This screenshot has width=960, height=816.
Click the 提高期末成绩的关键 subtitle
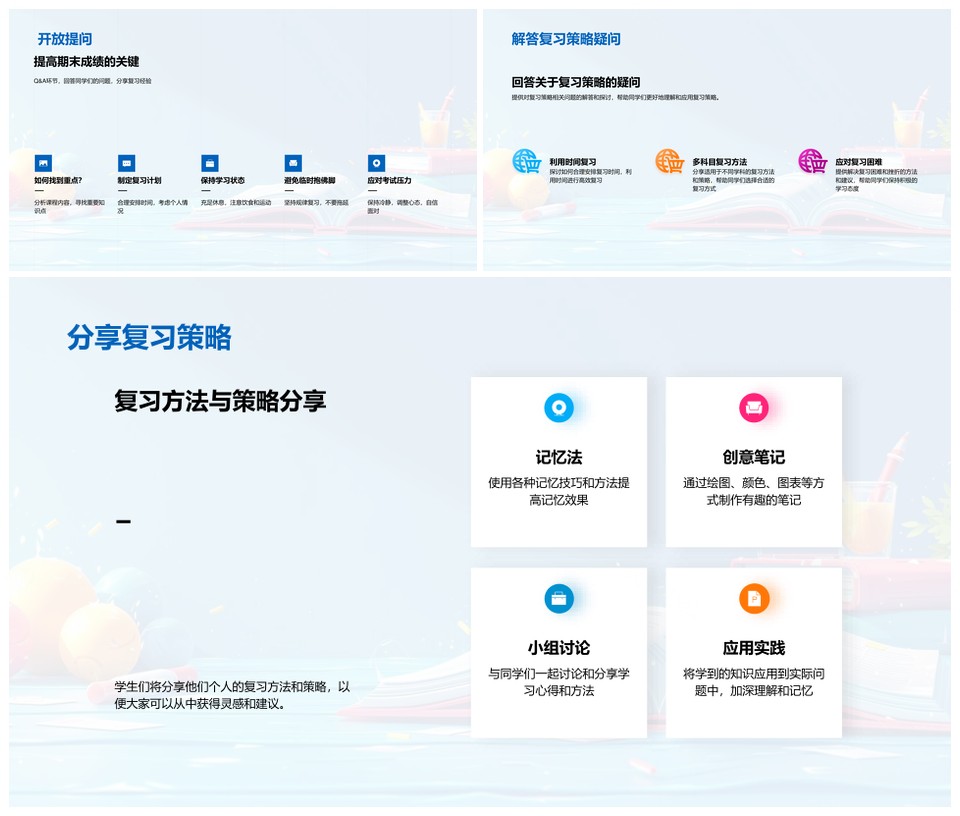click(86, 62)
